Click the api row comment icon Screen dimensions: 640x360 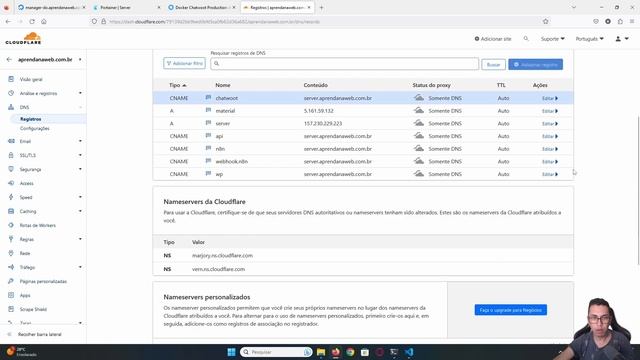(x=208, y=136)
